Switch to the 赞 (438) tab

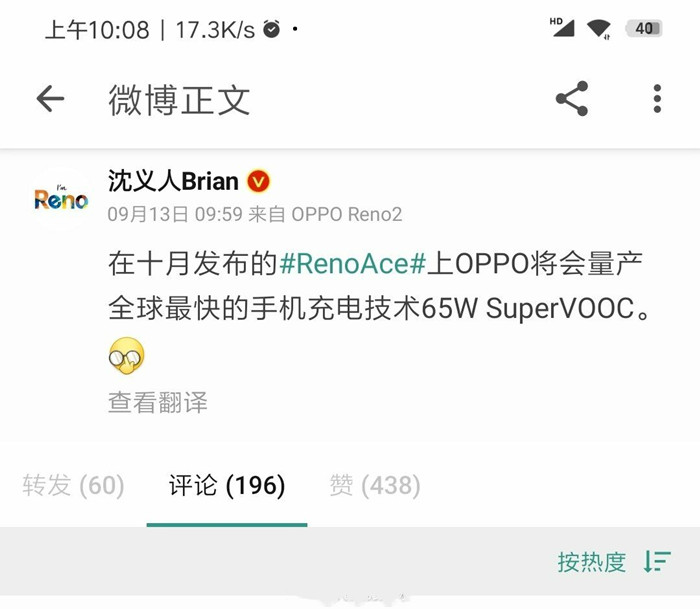pos(375,485)
